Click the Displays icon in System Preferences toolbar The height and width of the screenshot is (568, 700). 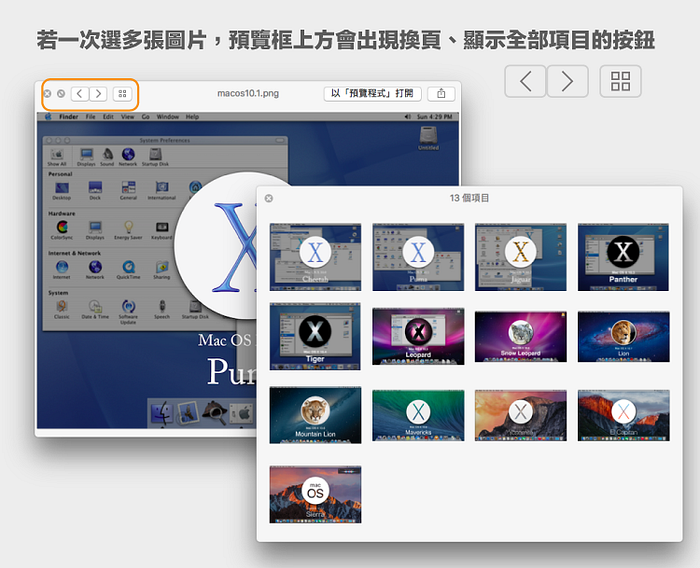pyautogui.click(x=86, y=158)
